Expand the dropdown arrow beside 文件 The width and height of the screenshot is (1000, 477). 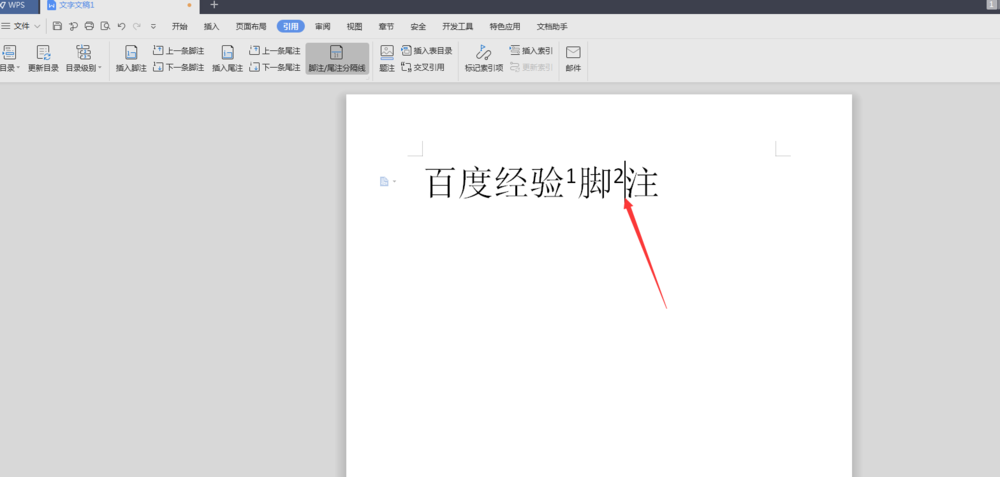pyautogui.click(x=37, y=27)
